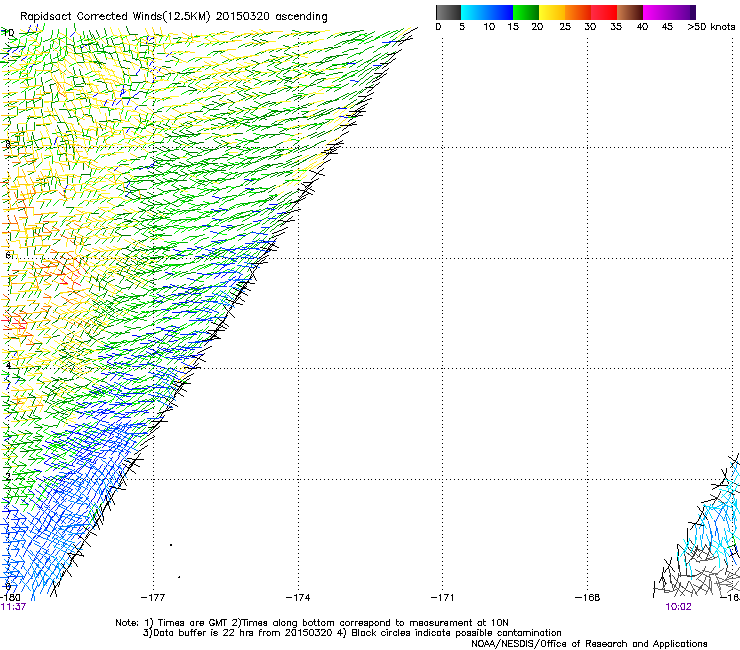This screenshot has height=650, width=740.
Task: Click the NOAA/NESDIS credit text
Action: click(589, 644)
